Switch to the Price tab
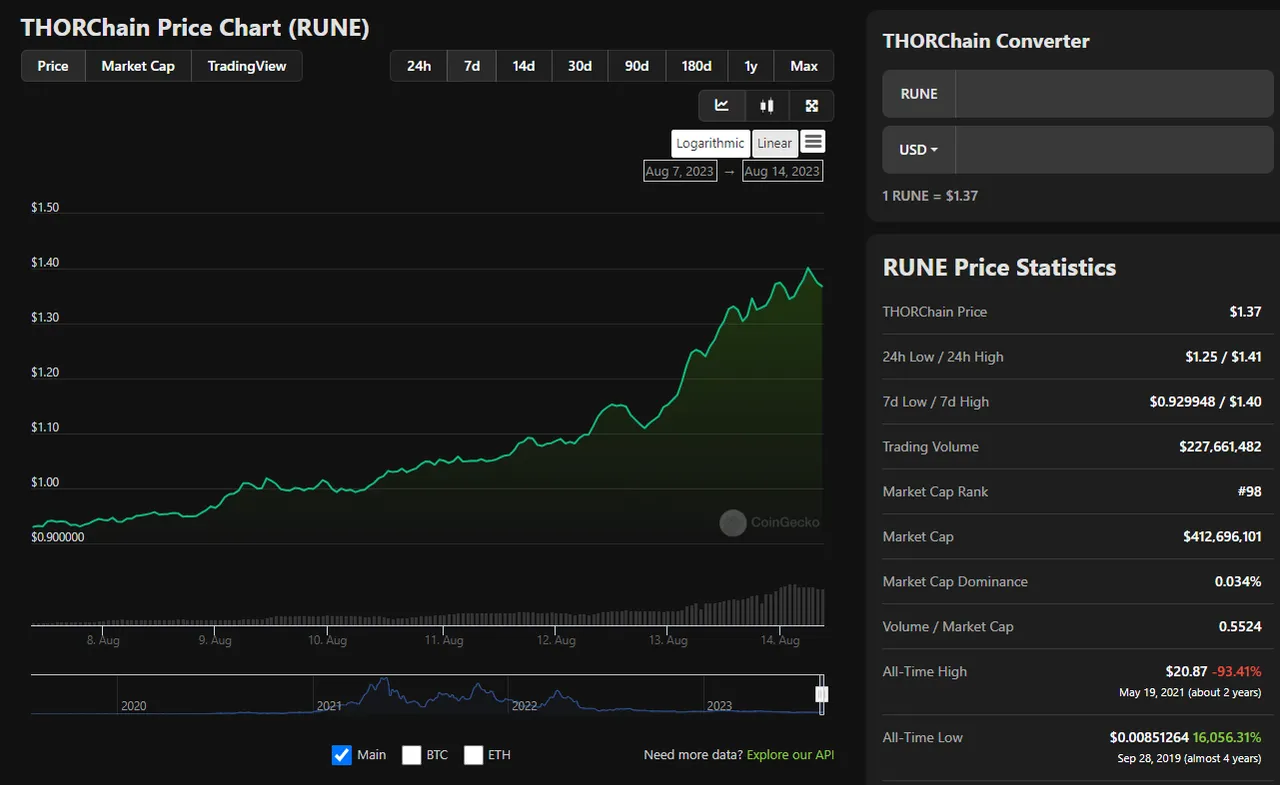 [53, 66]
